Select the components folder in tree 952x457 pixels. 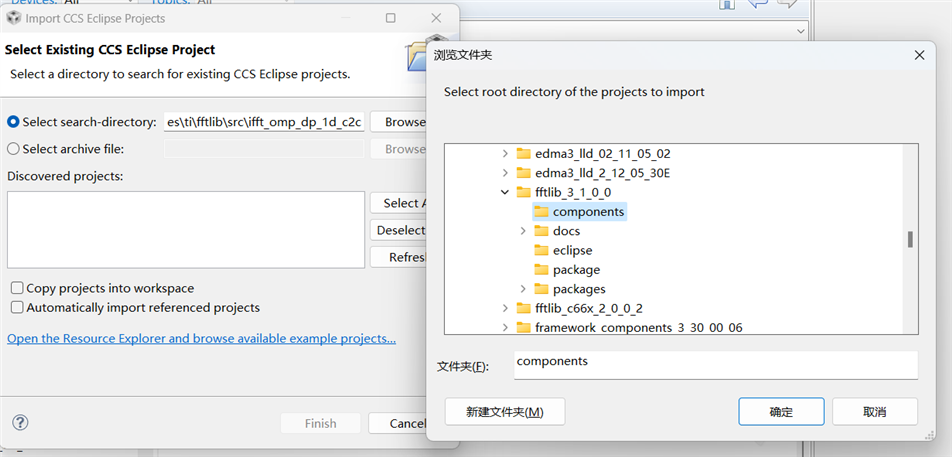point(588,212)
